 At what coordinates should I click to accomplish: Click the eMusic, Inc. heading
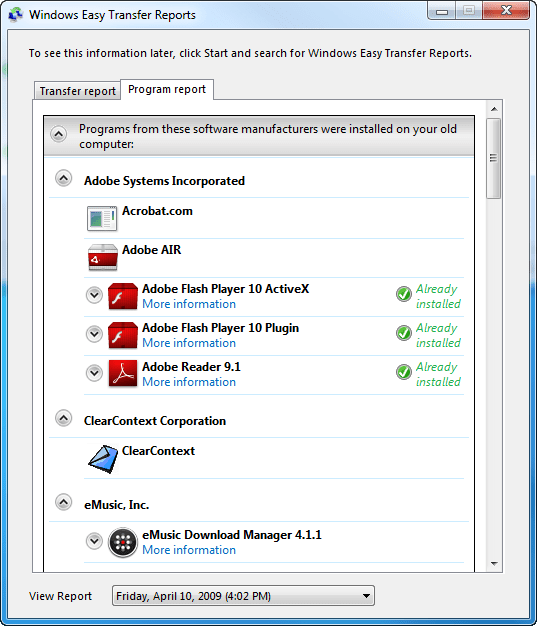tap(117, 505)
